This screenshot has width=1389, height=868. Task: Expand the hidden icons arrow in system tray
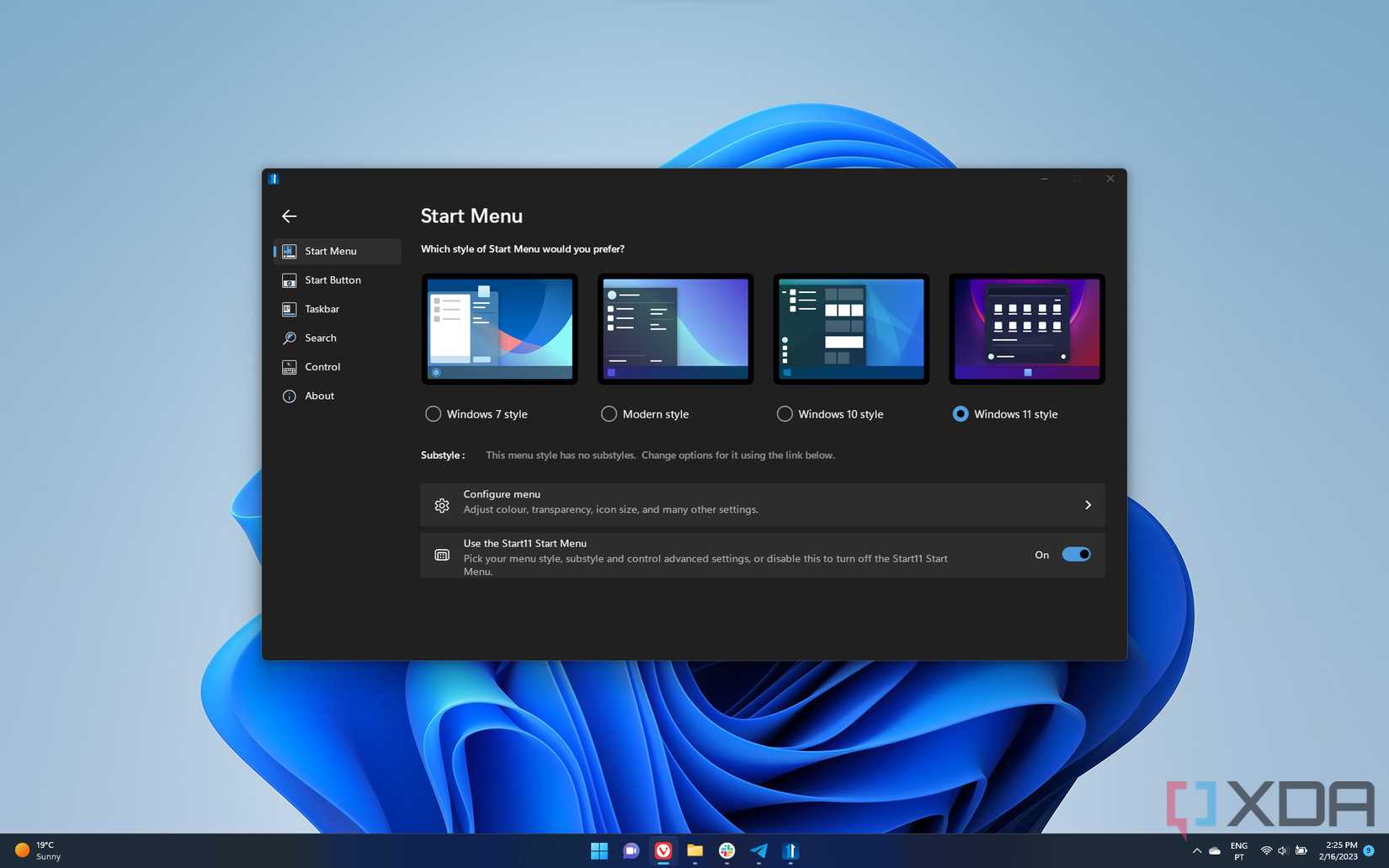(1196, 850)
